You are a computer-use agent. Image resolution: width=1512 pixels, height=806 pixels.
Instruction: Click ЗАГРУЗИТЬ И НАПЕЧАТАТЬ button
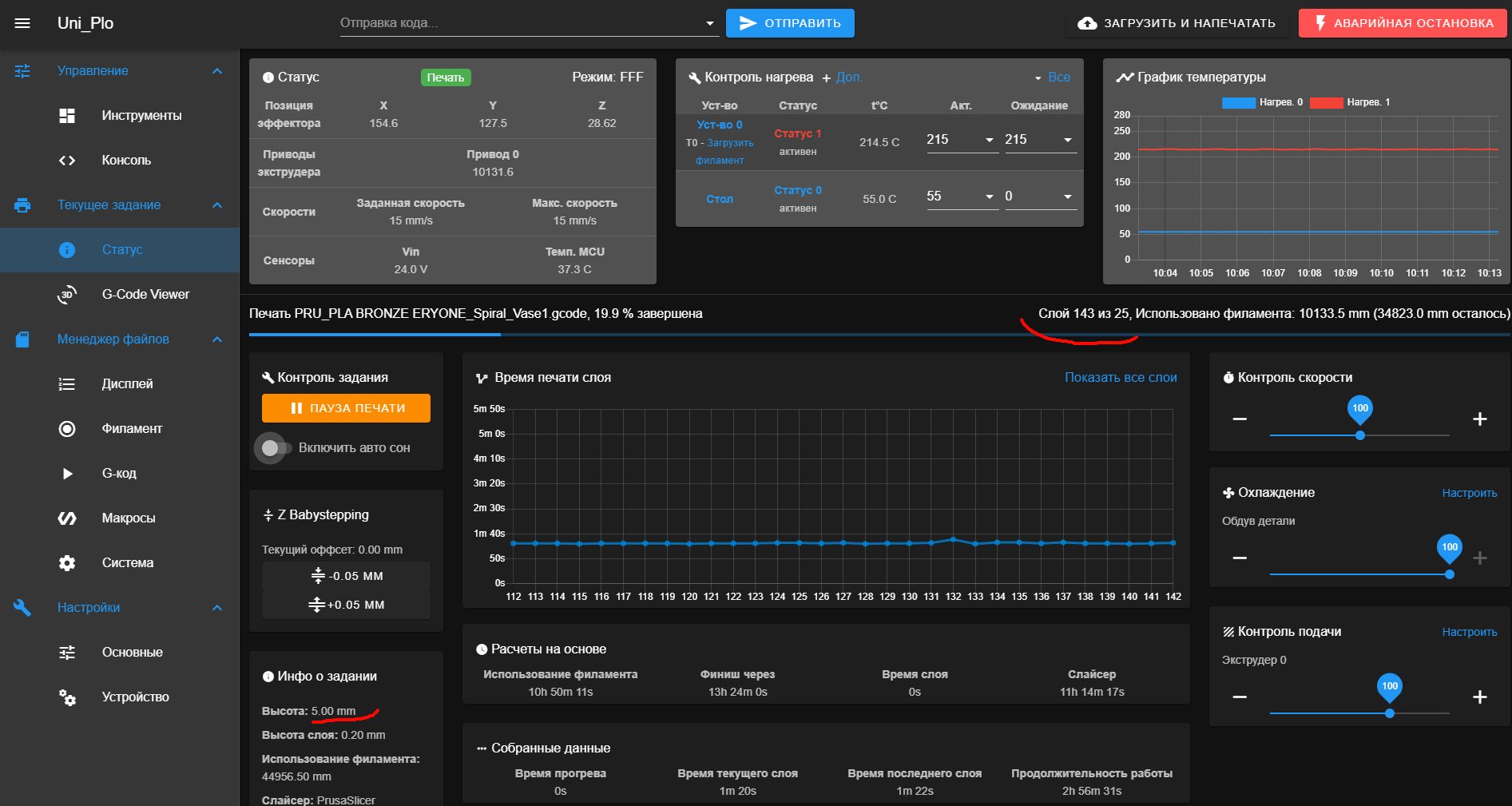[1177, 23]
